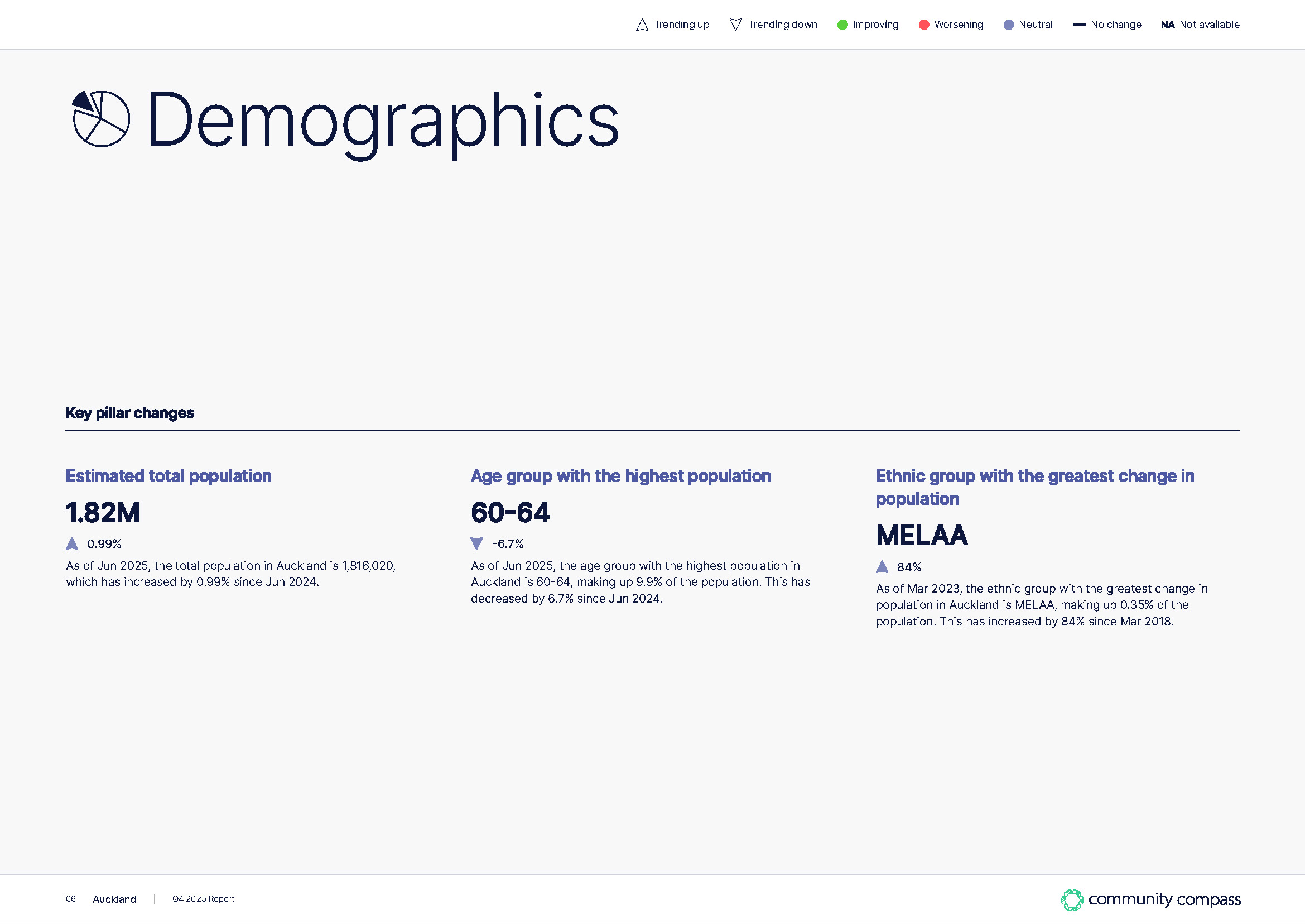Click the Trending up legend label
Screen dimensions: 1305x924
[x=682, y=25]
